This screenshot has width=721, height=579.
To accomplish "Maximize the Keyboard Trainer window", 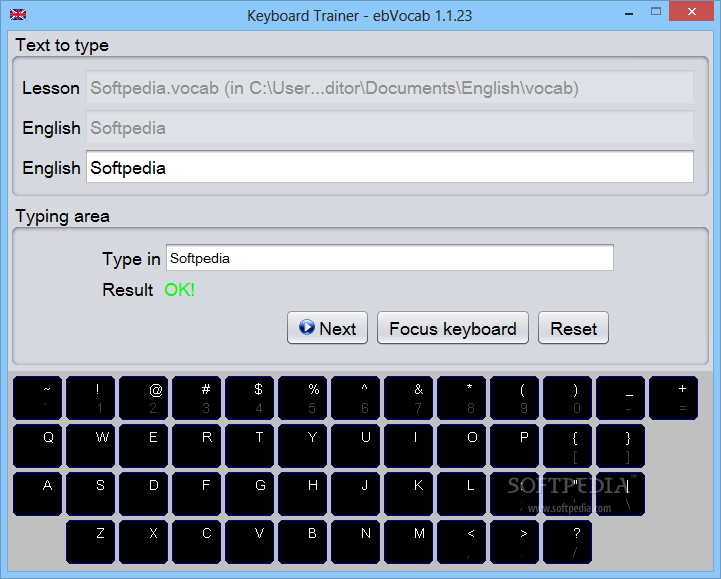I will [x=656, y=12].
